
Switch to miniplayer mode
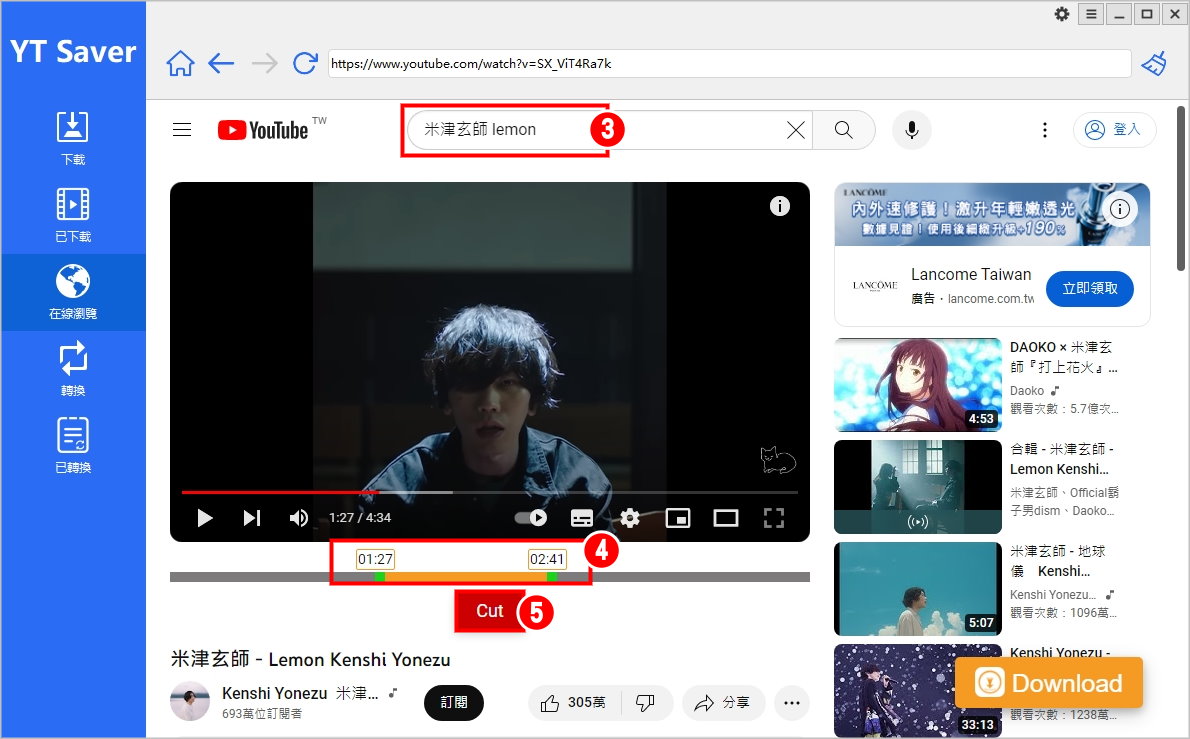pos(678,517)
